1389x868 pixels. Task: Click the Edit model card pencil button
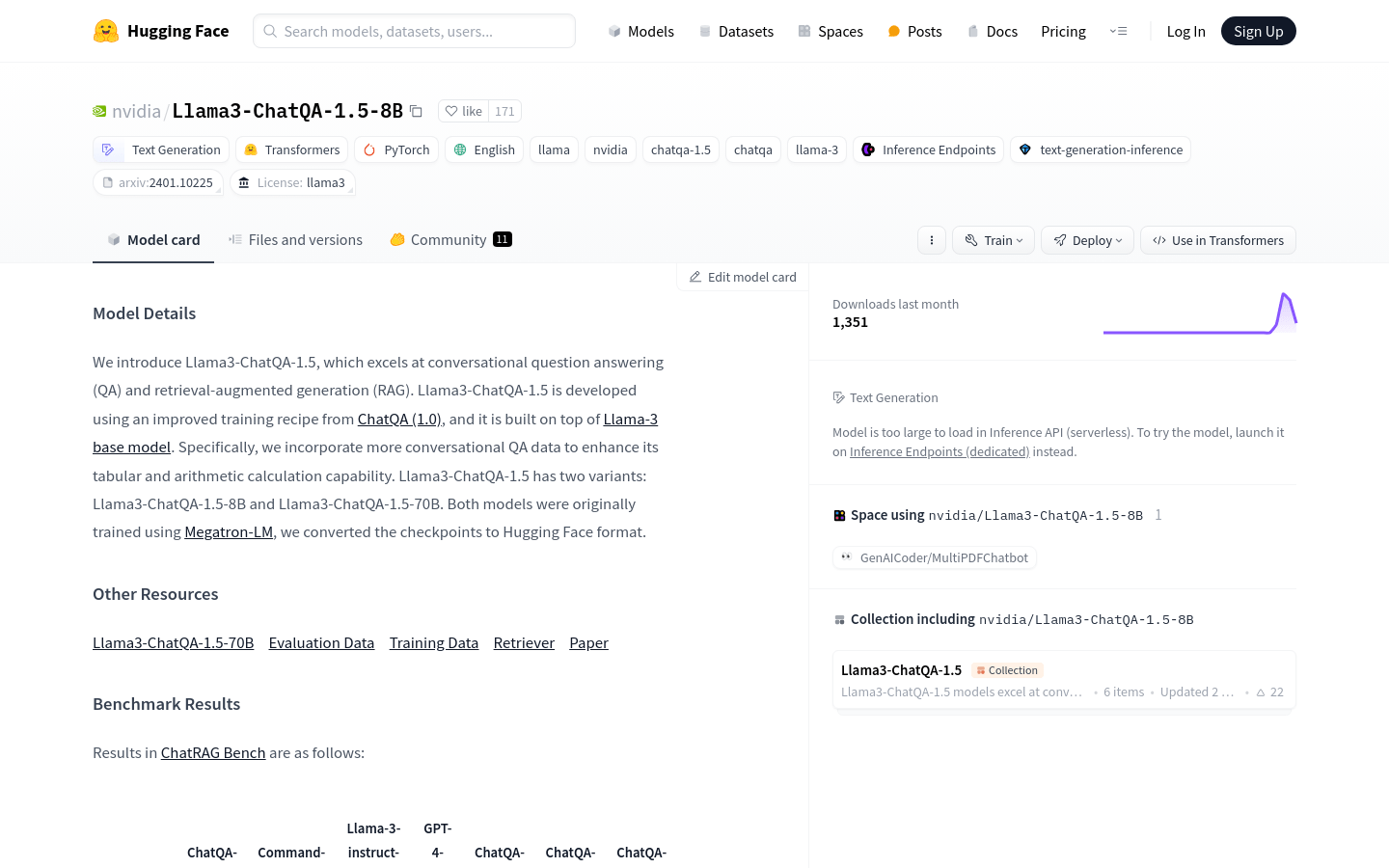tap(743, 277)
